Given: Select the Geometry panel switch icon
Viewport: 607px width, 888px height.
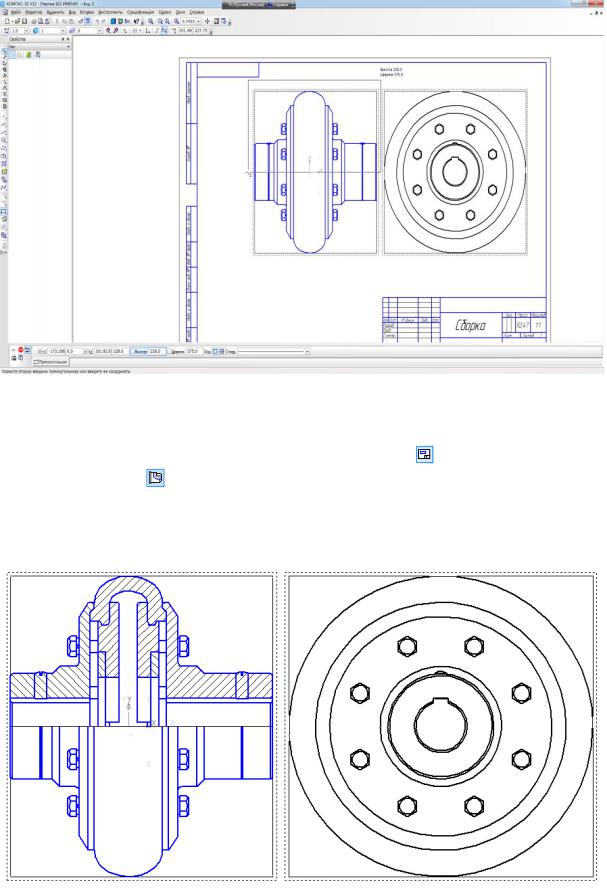Looking at the screenshot, I should pos(5,51).
